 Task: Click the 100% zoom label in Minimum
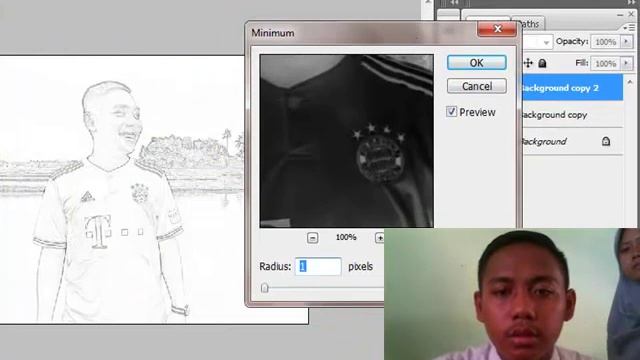346,237
